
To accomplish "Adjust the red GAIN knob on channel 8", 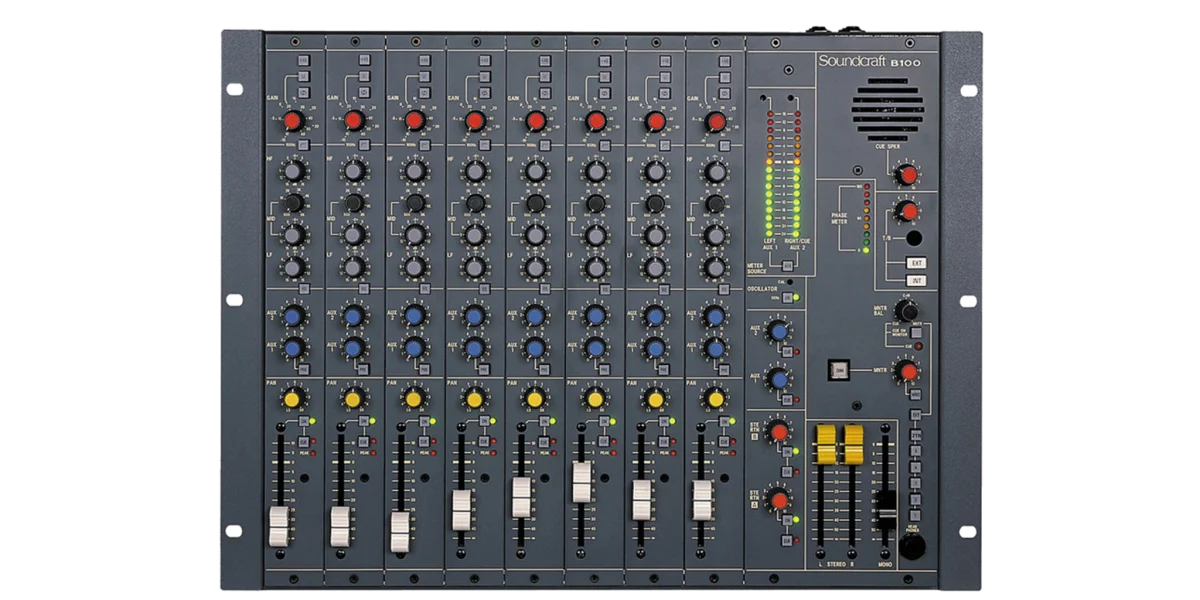I will point(715,121).
